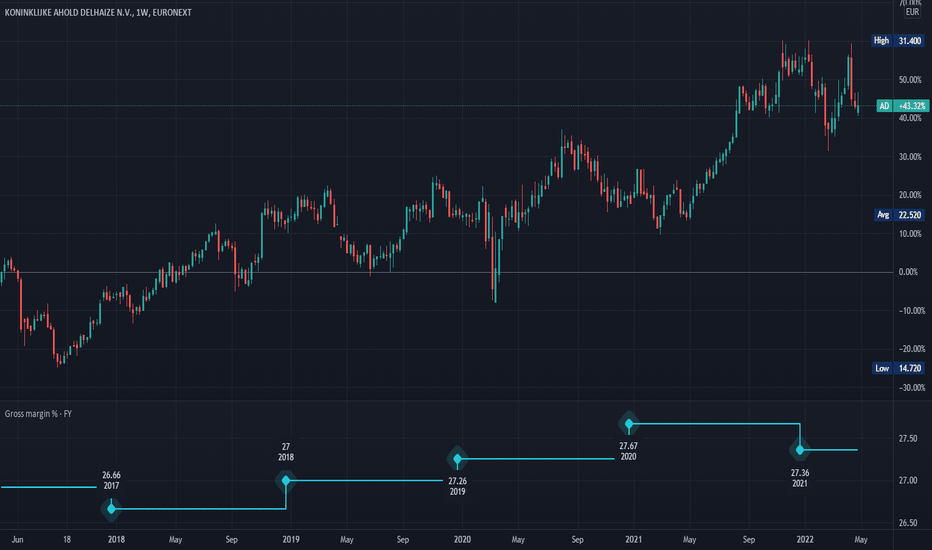Click the Jun label on time axis
This screenshot has width=932, height=550.
18,539
